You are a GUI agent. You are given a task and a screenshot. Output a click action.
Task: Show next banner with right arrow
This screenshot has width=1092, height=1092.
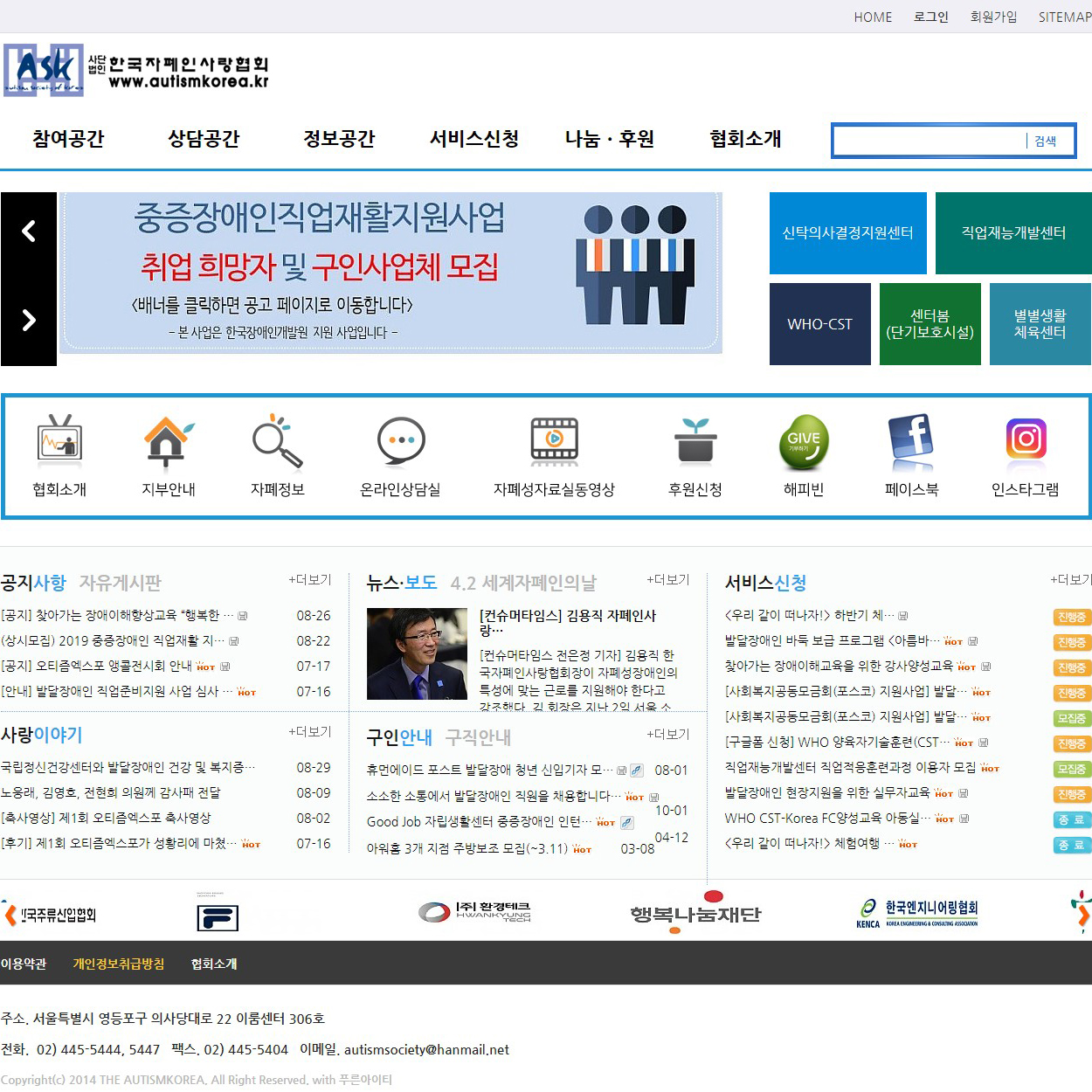[29, 321]
